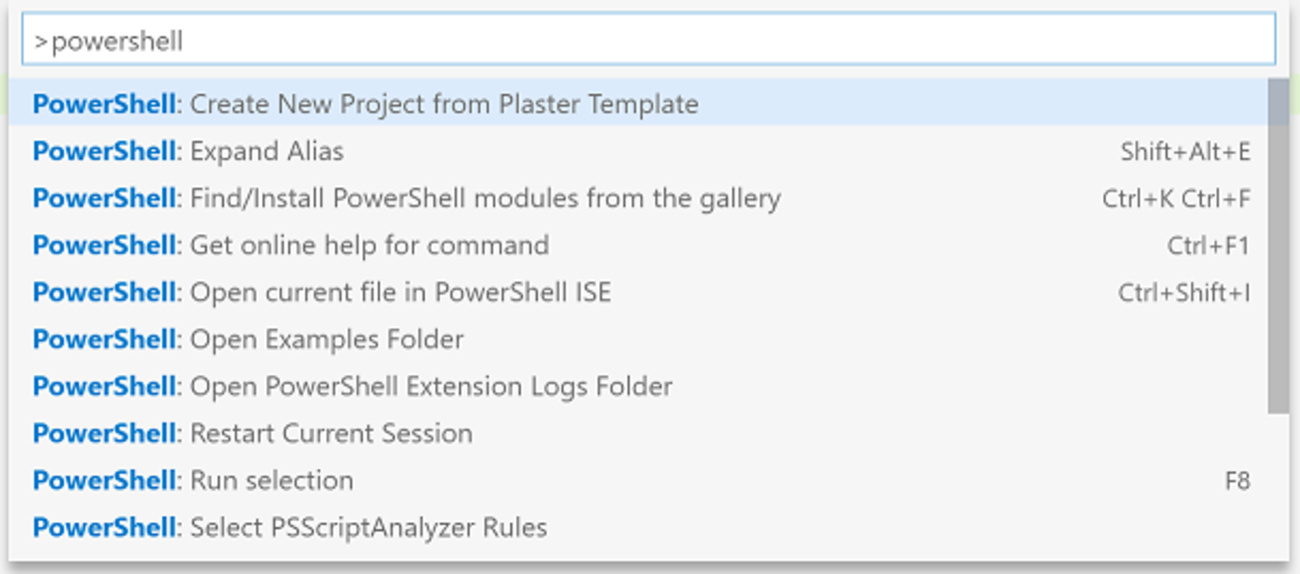Run Create New Project from Plaster Template

pos(365,104)
